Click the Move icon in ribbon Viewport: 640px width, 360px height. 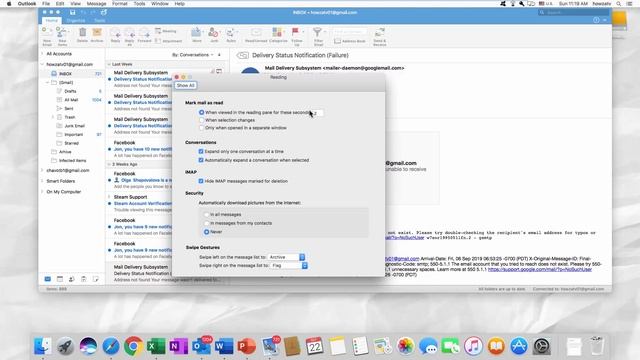(196, 33)
